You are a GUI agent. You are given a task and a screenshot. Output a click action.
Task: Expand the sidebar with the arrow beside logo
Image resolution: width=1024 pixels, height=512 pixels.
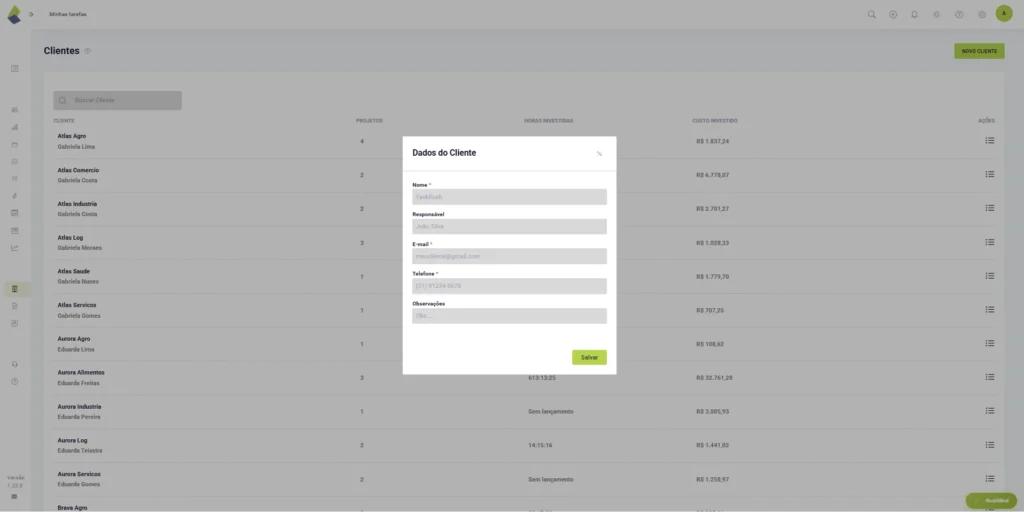(x=31, y=14)
